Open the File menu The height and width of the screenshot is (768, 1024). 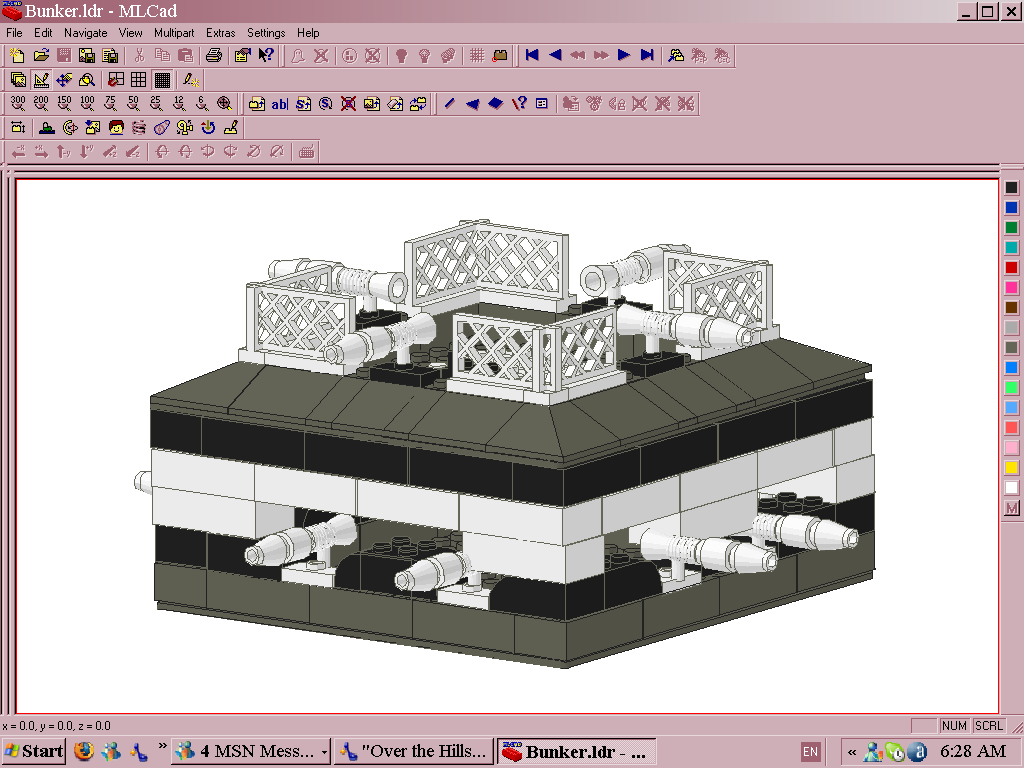14,33
